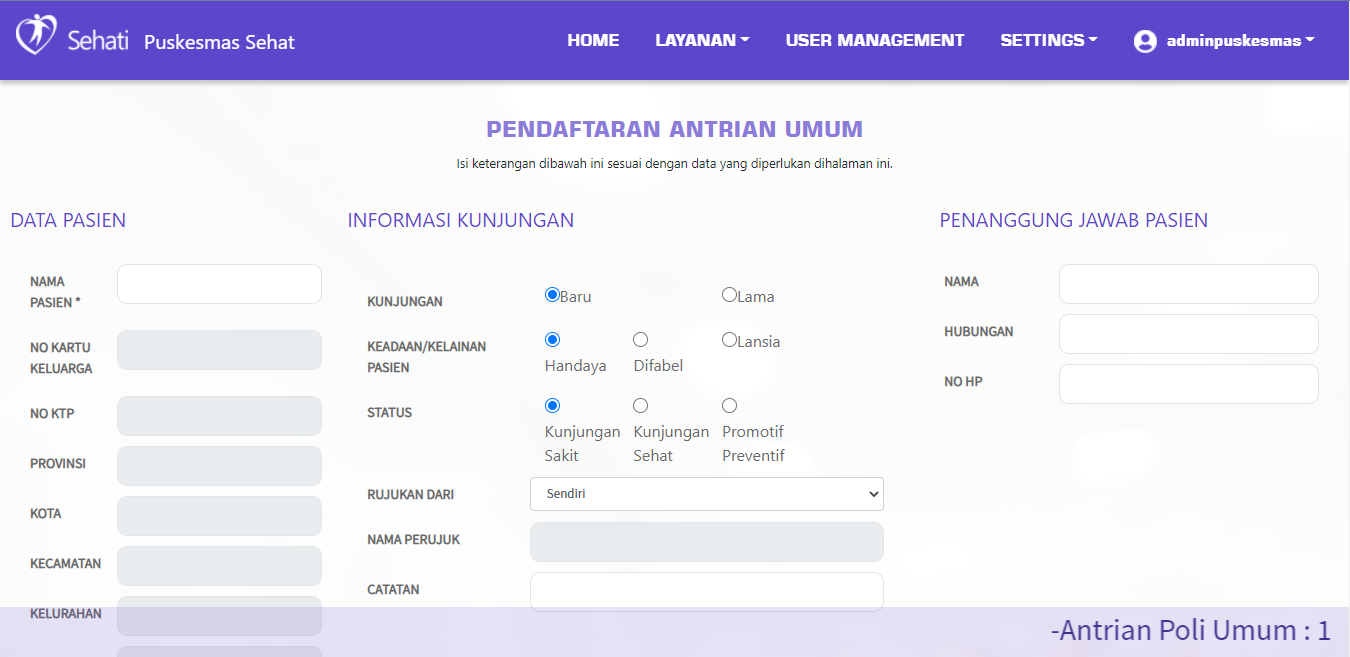Click the adminpuskesmas user avatar icon

coord(1145,41)
